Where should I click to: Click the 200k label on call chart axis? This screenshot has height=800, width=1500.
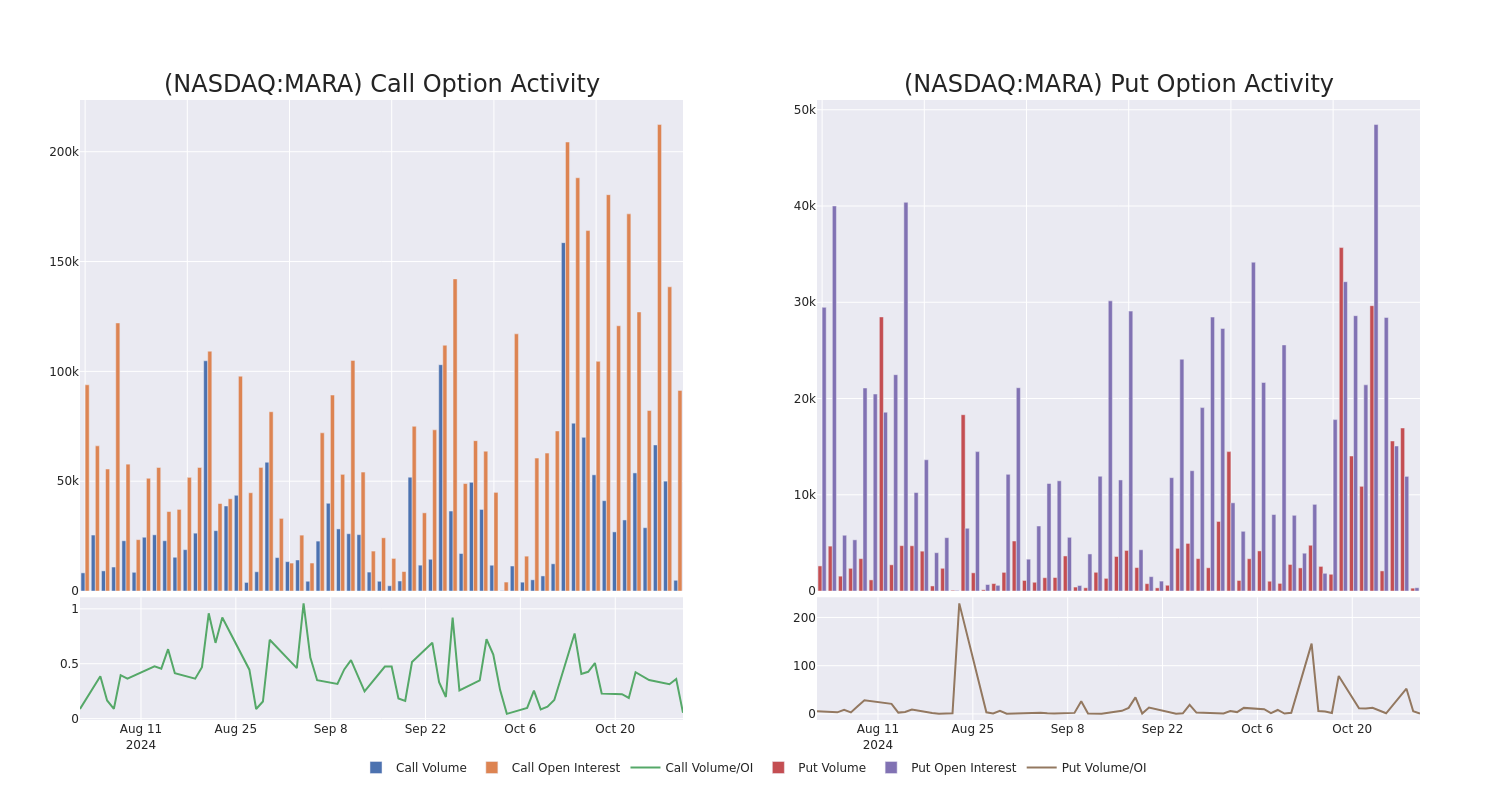click(64, 152)
